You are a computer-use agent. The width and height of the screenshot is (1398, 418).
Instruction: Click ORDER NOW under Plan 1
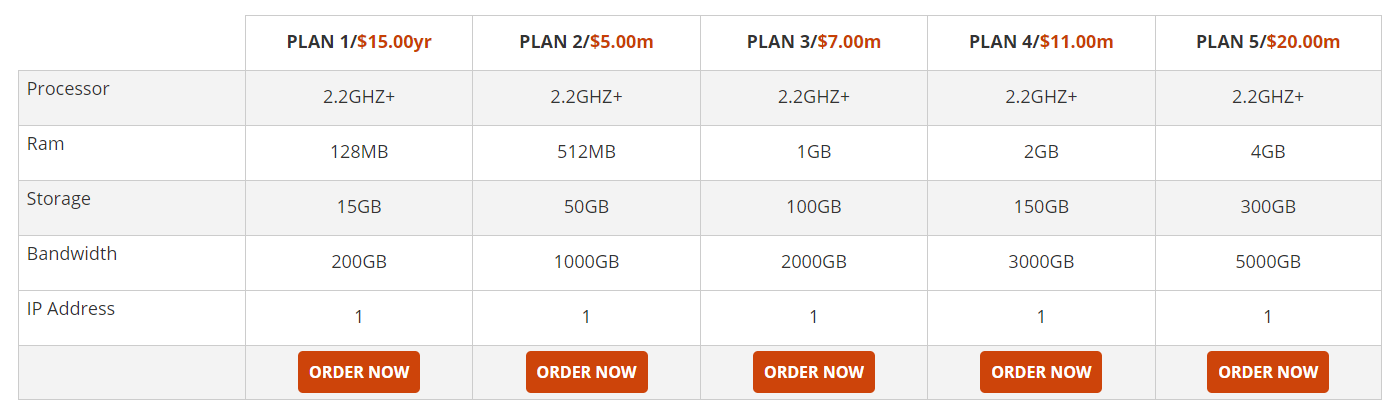pyautogui.click(x=359, y=372)
